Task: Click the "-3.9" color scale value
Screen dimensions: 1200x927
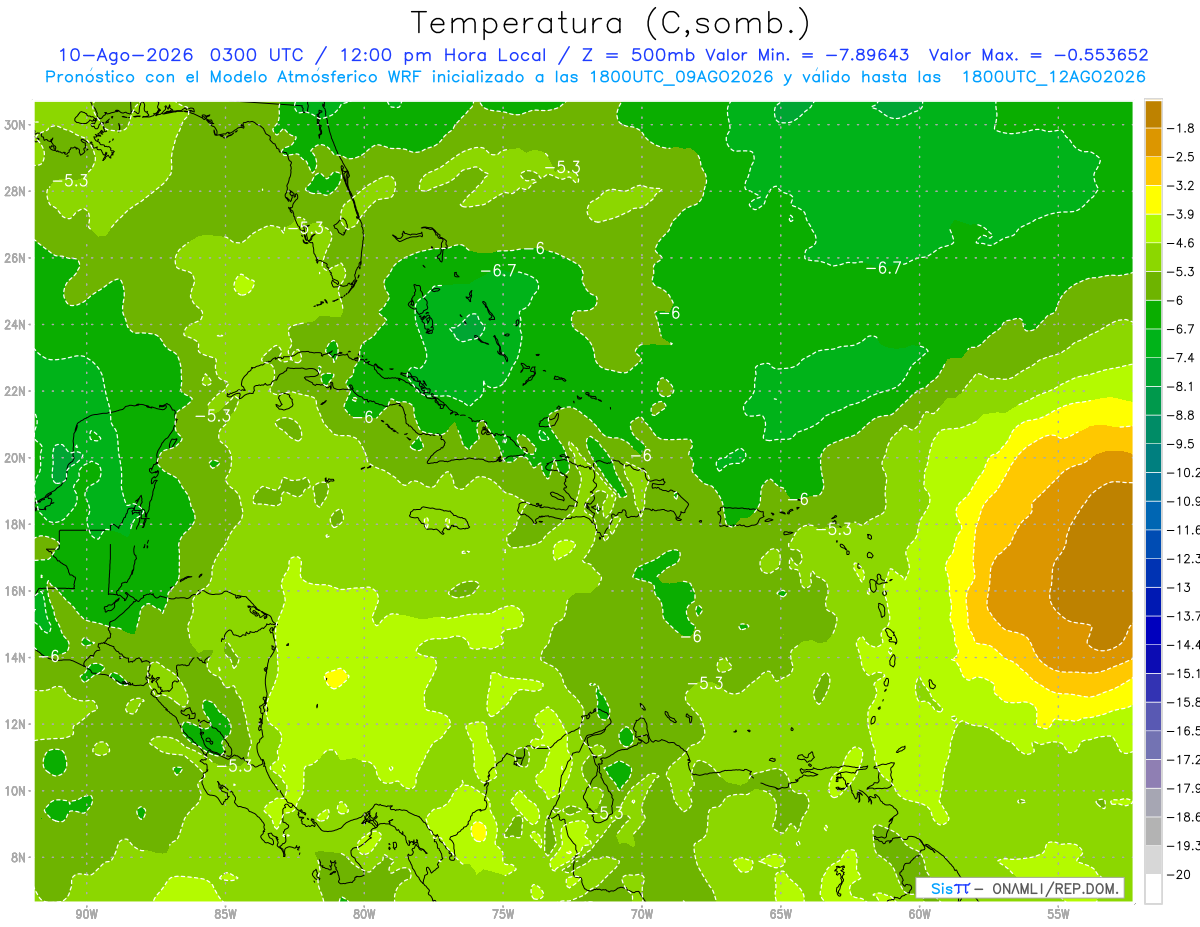Action: pos(1182,214)
